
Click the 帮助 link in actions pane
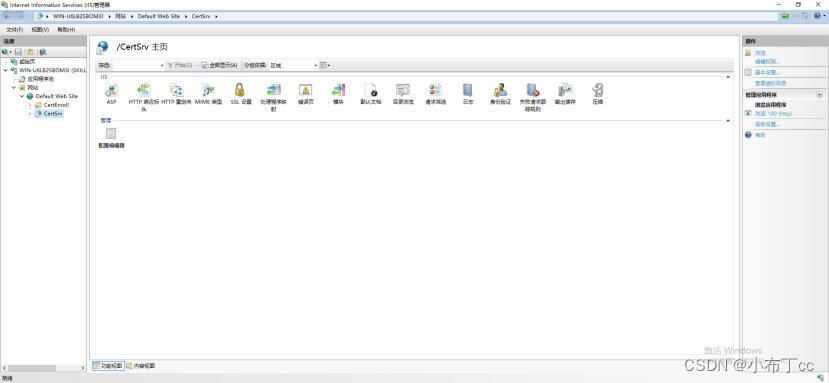tap(760, 135)
